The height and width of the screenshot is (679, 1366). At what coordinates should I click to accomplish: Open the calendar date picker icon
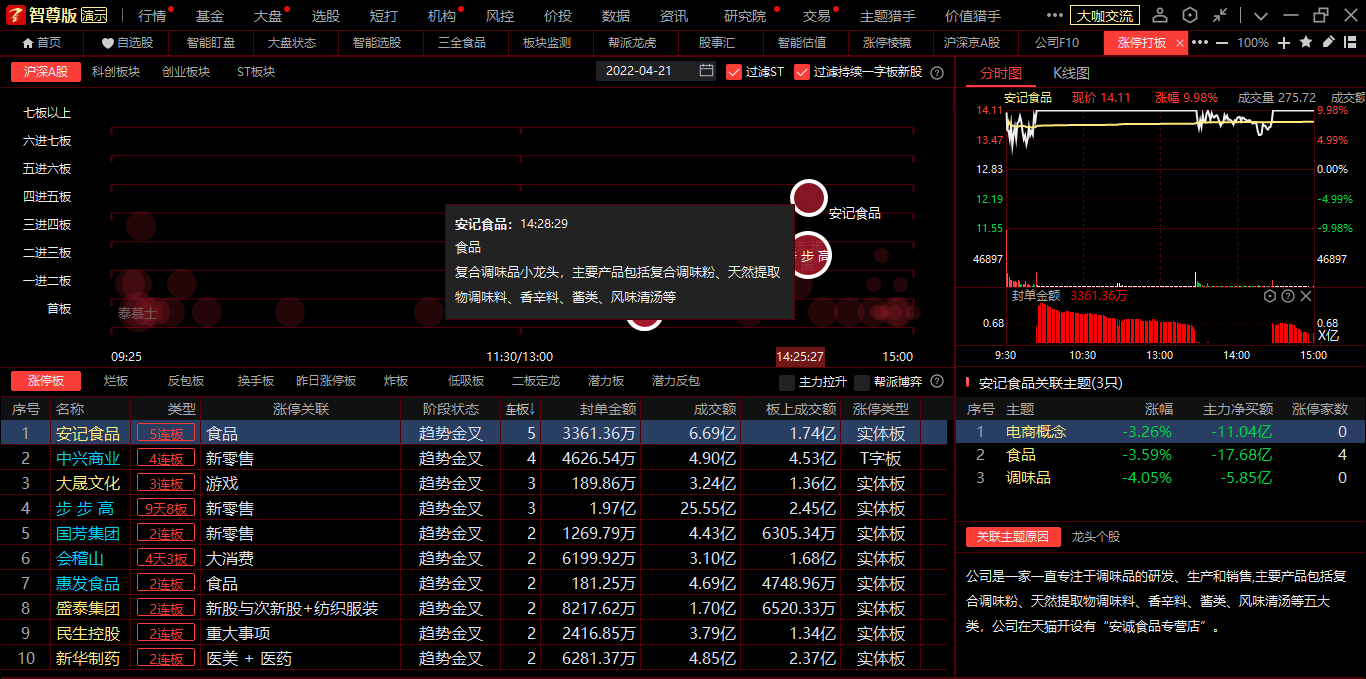707,71
